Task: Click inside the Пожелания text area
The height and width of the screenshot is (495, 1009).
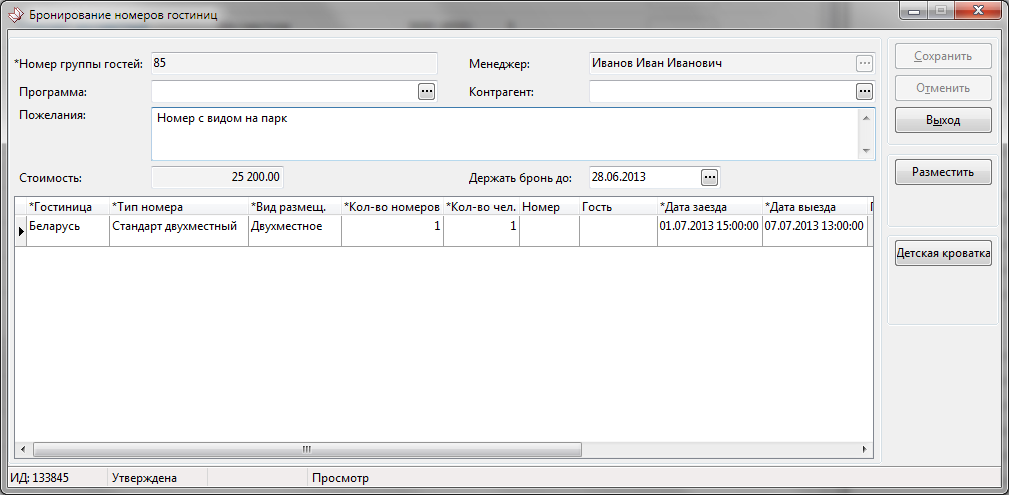Action: coord(500,133)
